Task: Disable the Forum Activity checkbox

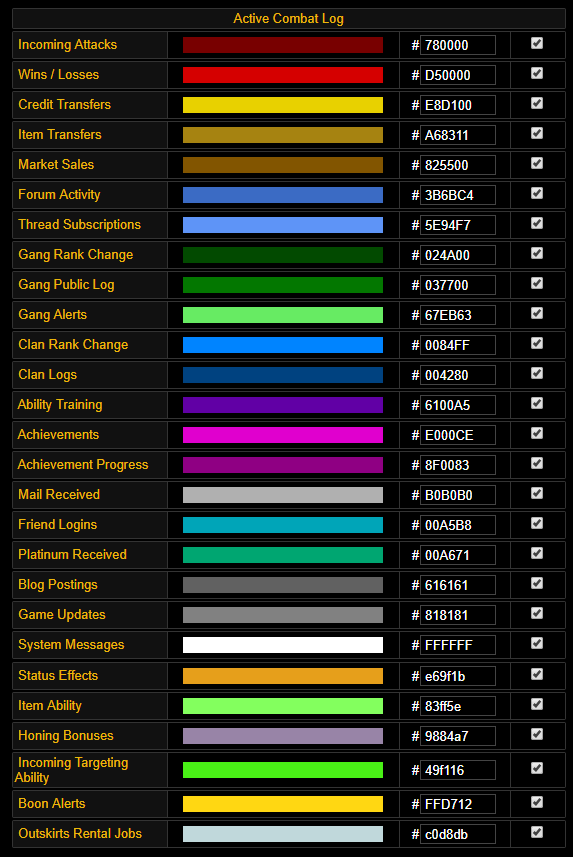Action: click(x=537, y=193)
